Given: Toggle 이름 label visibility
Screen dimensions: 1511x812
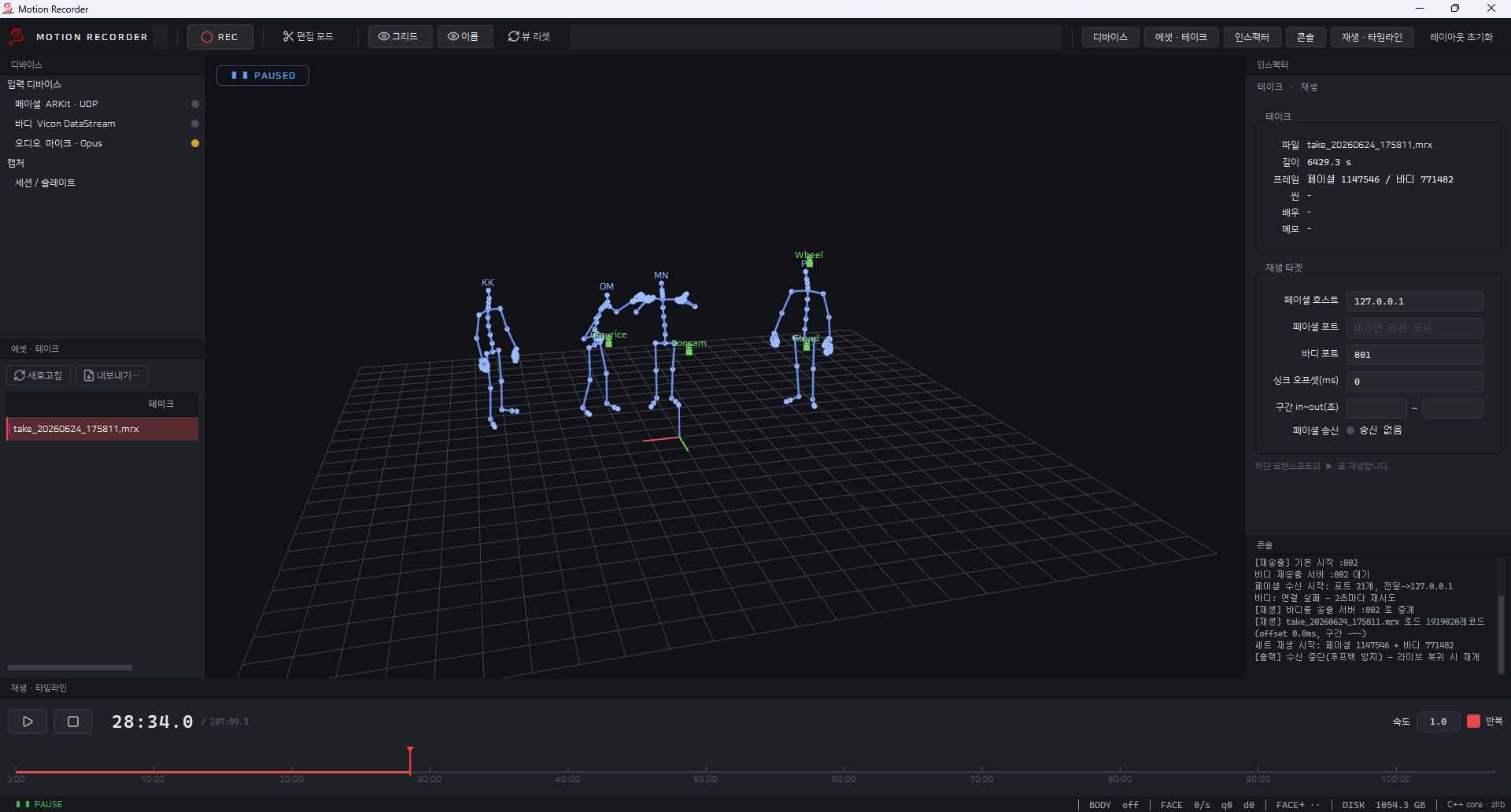Looking at the screenshot, I should click(x=464, y=37).
